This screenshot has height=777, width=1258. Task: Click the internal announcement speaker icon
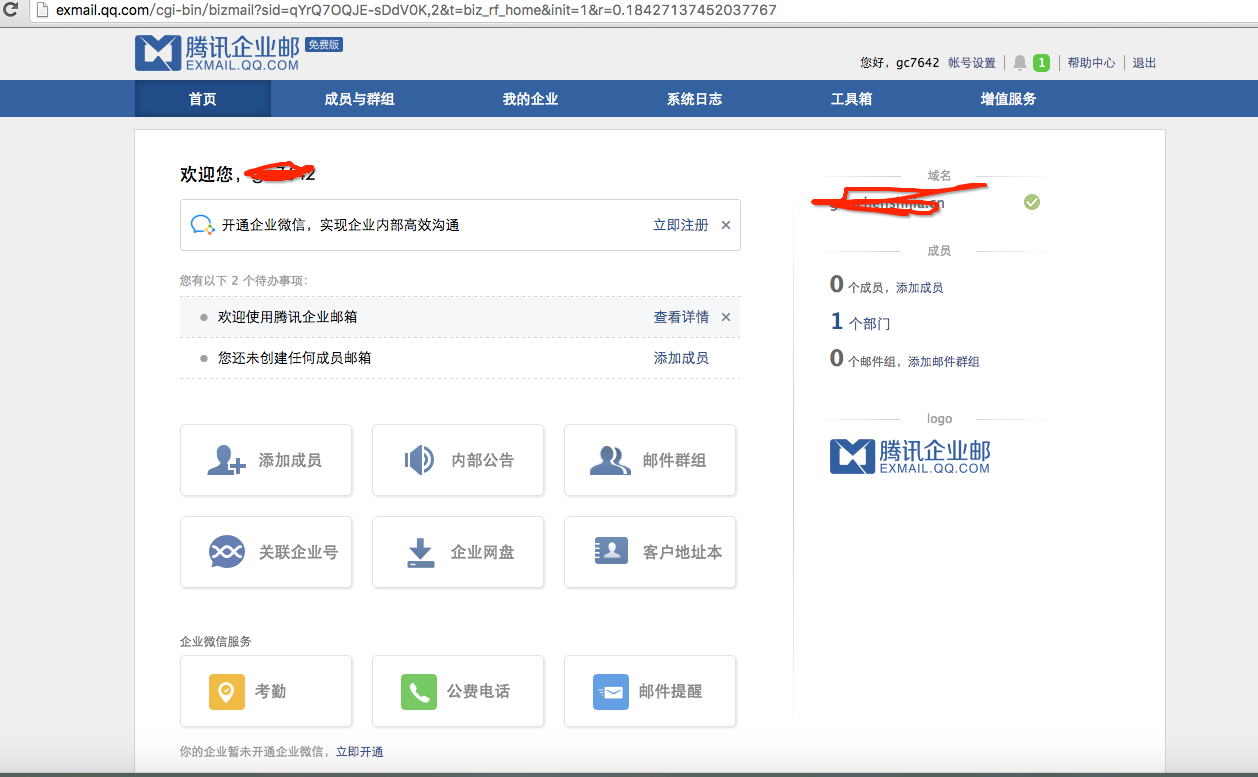click(x=418, y=460)
